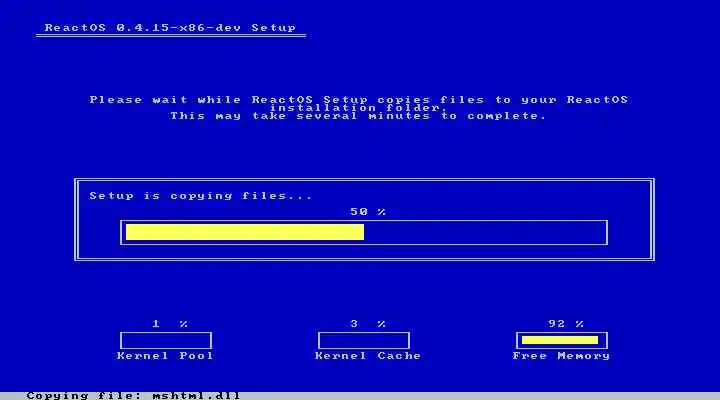Click the 'installation folder.' text line
Viewport: 720px width, 400px height.
pos(359,108)
